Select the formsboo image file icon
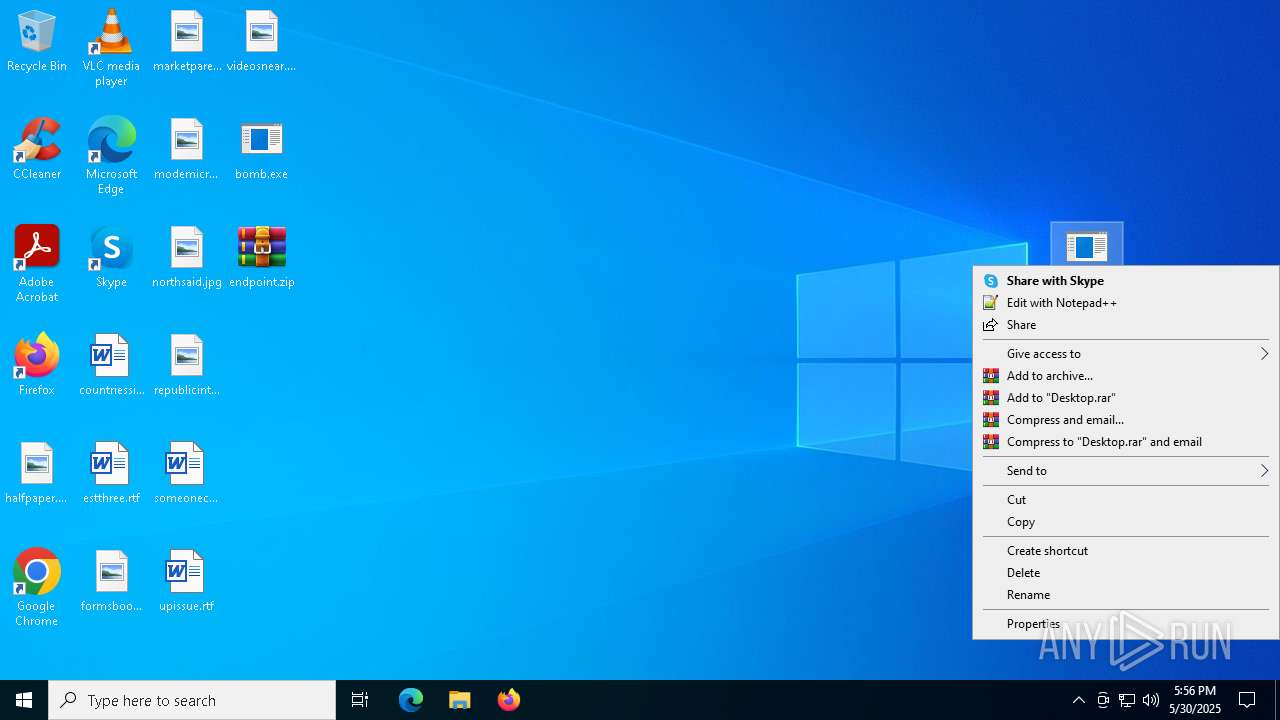 (111, 582)
